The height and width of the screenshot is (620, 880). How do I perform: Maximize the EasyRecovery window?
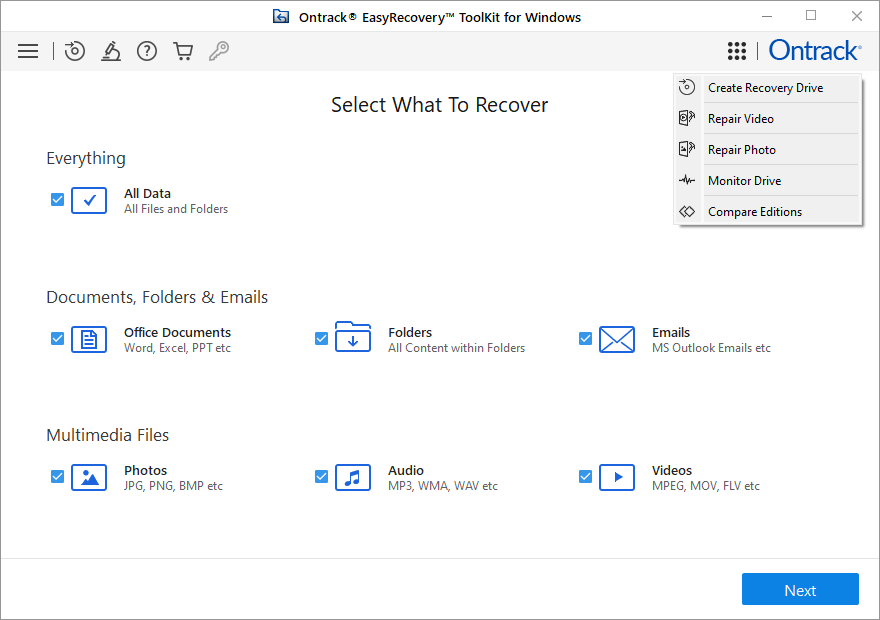tap(811, 16)
